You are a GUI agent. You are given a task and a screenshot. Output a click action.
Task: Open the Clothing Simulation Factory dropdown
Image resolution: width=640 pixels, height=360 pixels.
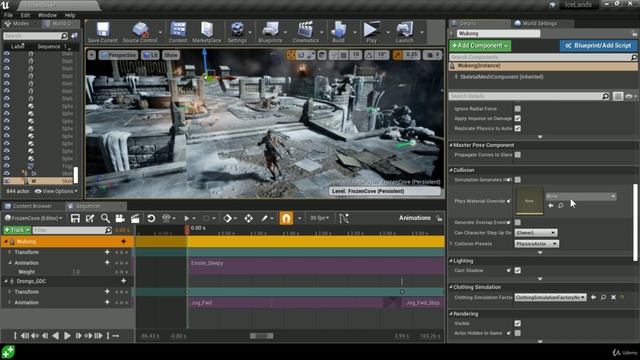pyautogui.click(x=550, y=297)
